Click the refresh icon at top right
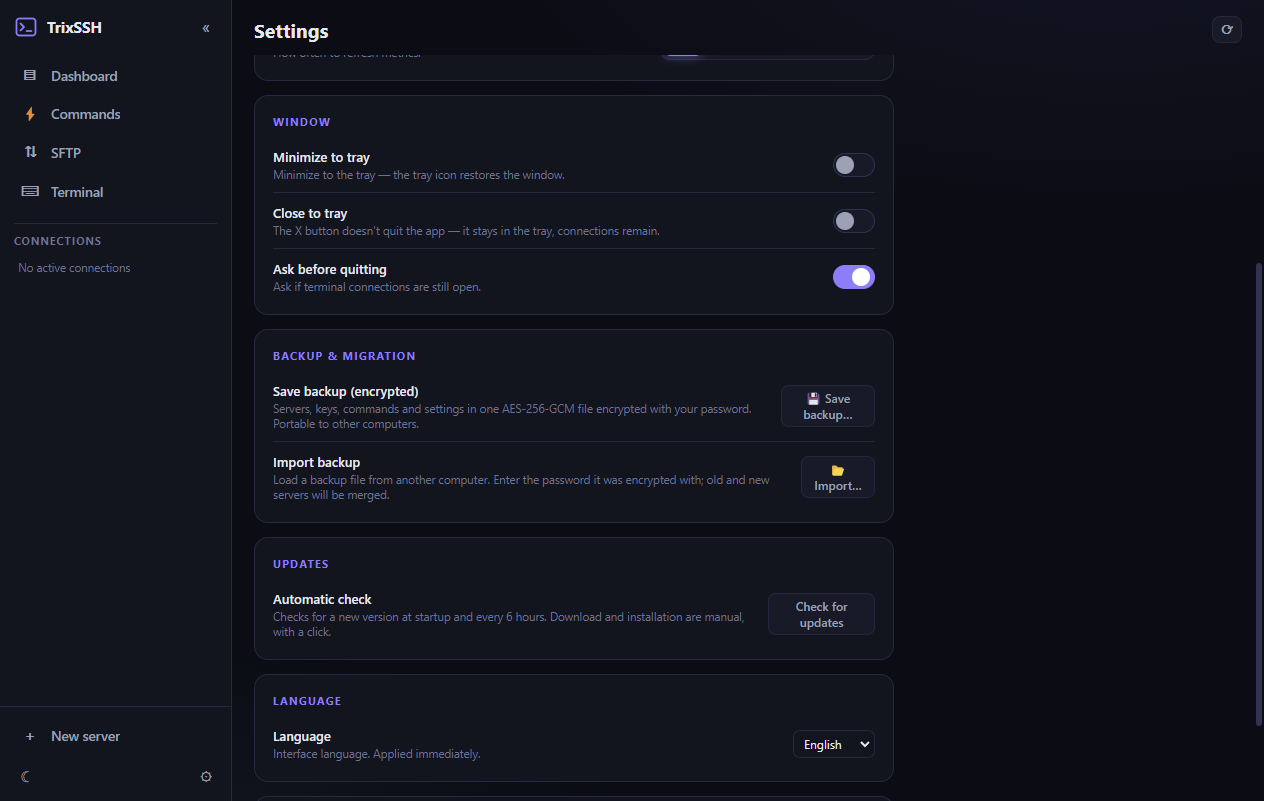1264x801 pixels. pos(1227,30)
